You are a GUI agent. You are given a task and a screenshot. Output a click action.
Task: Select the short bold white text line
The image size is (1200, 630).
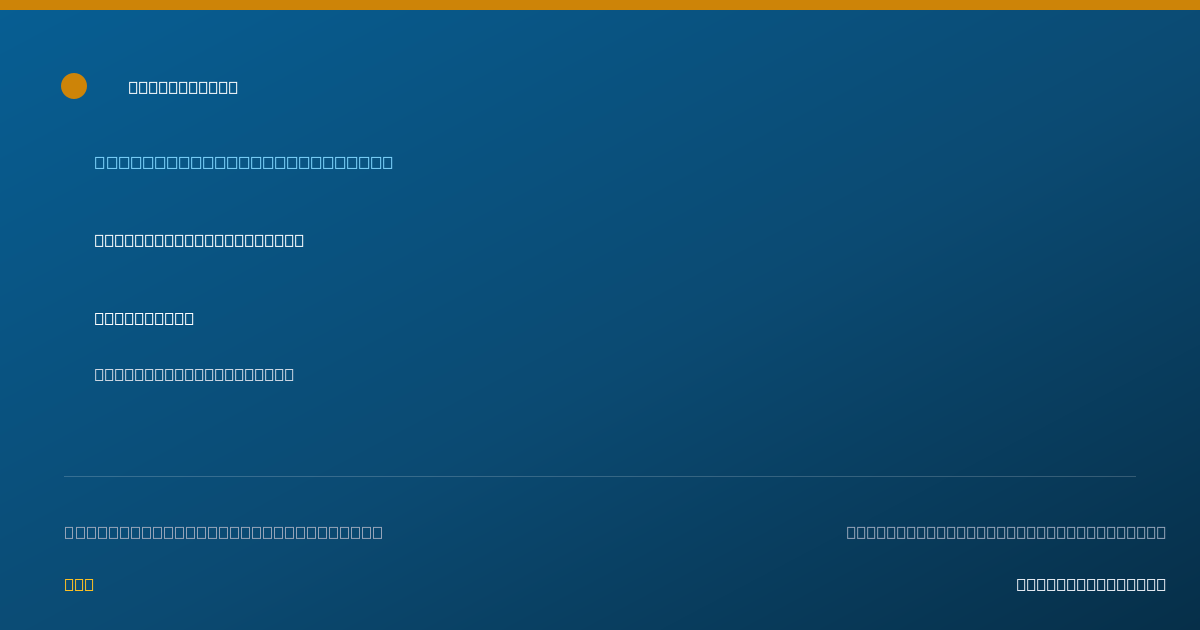coord(144,318)
